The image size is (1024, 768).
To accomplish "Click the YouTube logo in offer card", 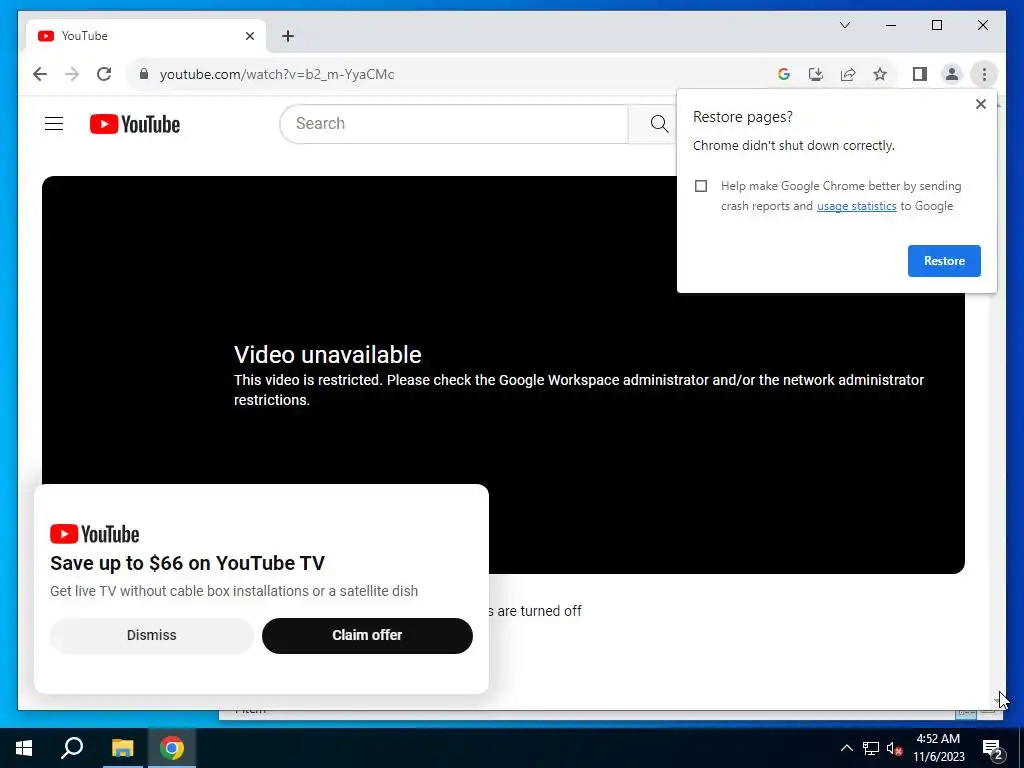I will pos(95,534).
